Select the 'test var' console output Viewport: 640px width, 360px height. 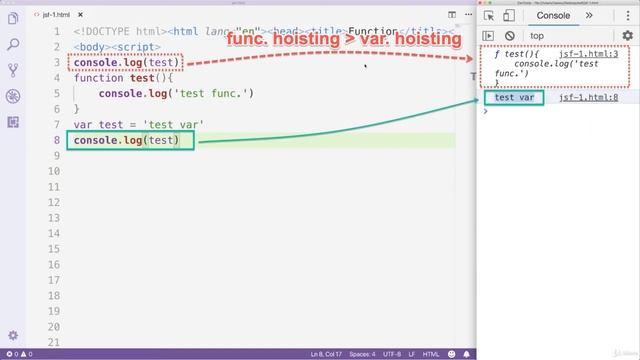point(514,98)
